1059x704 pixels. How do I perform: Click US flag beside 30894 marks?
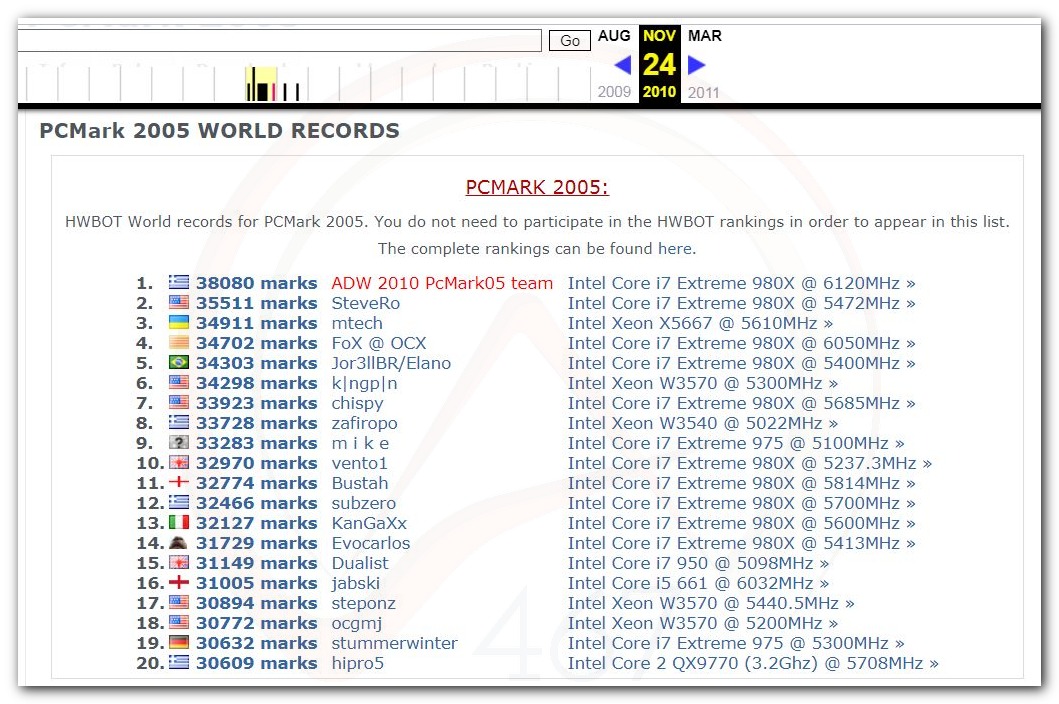(178, 602)
